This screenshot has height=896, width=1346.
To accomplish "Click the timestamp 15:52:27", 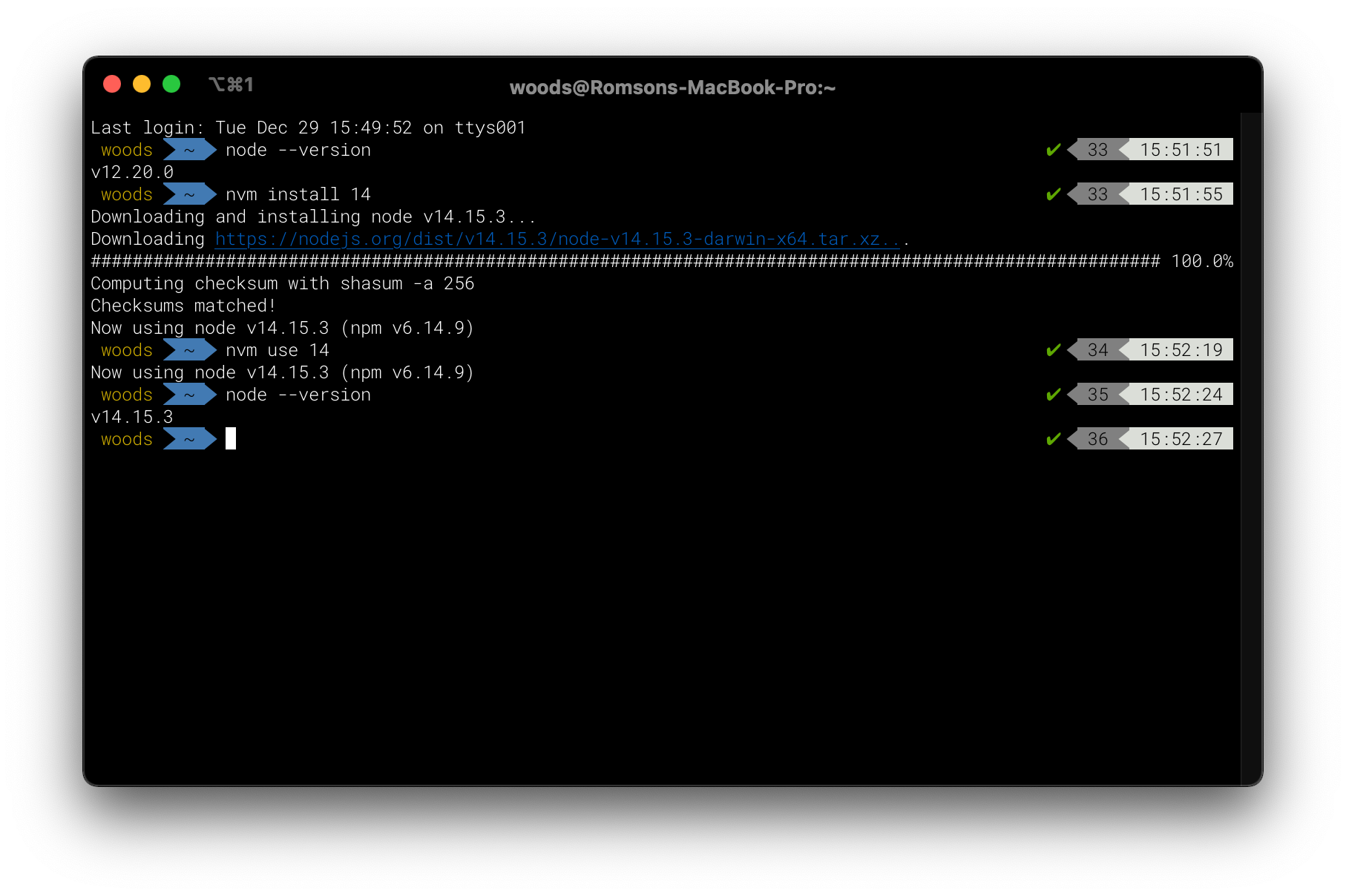I will (1181, 439).
